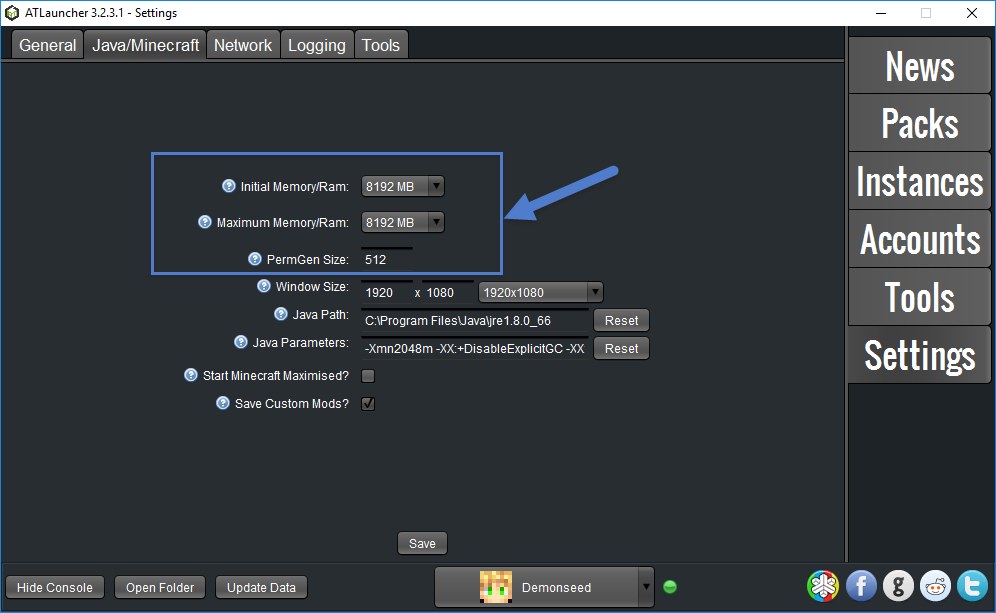Open the Facebook social link icon

(861, 587)
